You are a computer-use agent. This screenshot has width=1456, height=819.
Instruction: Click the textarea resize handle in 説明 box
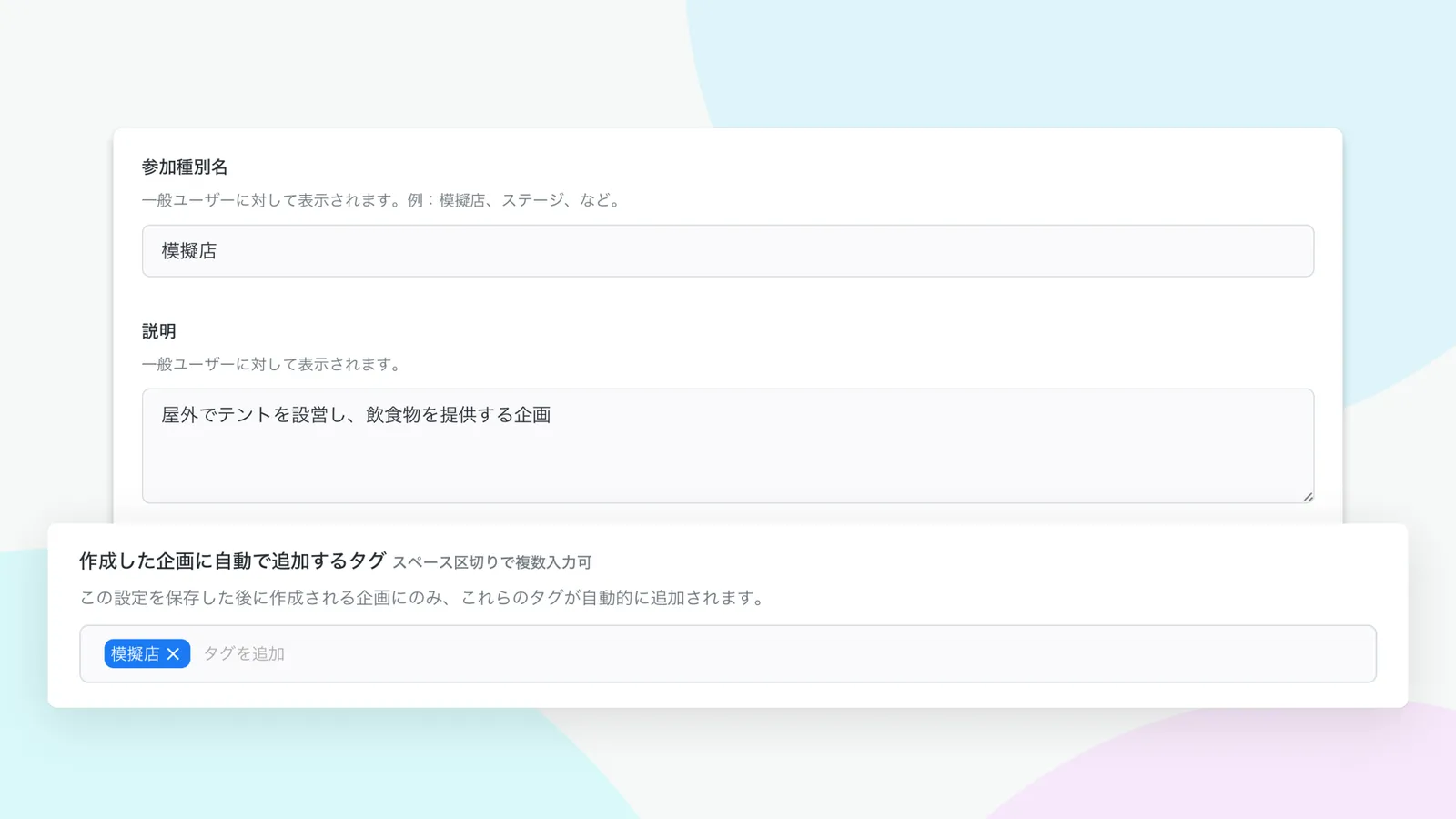point(1308,497)
